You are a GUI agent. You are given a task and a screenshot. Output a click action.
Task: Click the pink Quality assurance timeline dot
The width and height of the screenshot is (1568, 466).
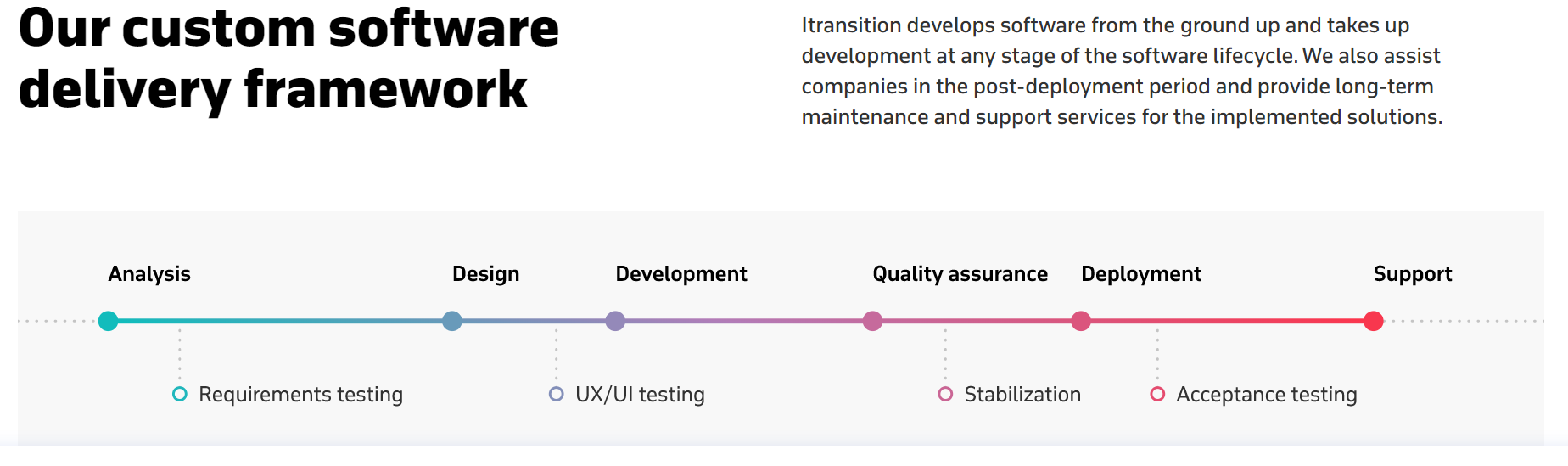click(x=872, y=321)
